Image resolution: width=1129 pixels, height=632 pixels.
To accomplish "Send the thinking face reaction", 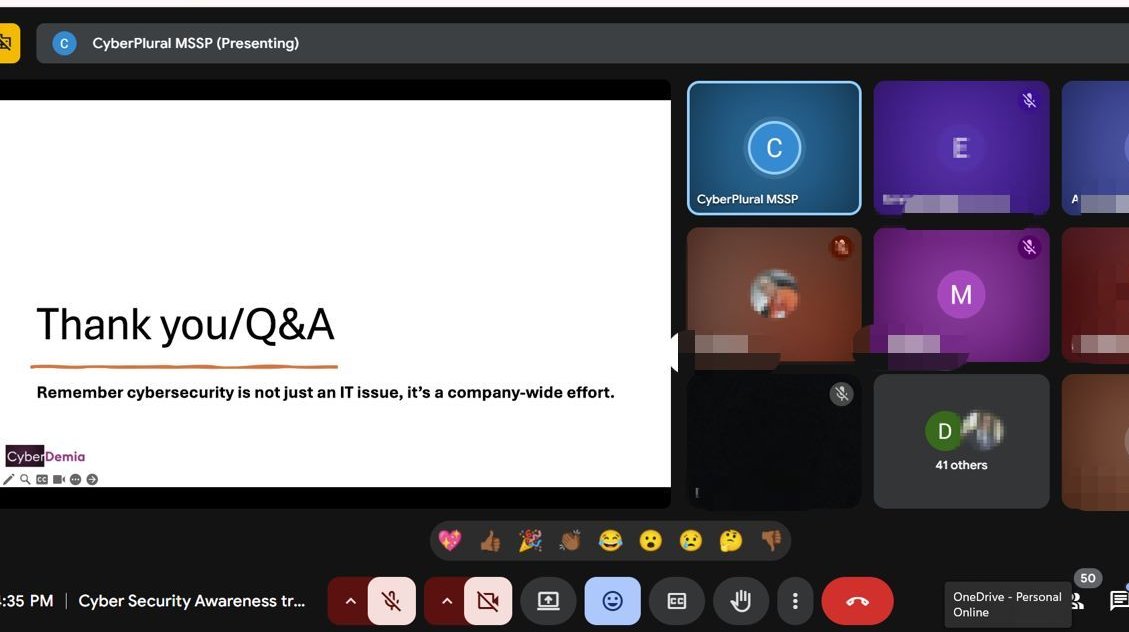I will pyautogui.click(x=731, y=541).
